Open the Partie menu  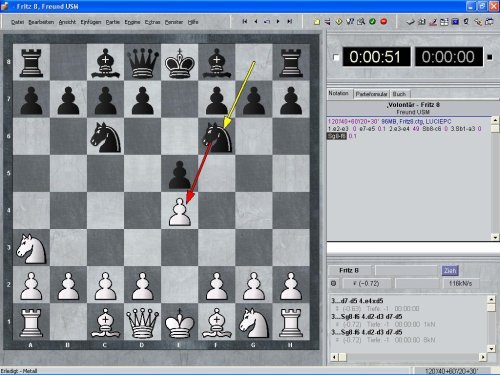[x=113, y=22]
